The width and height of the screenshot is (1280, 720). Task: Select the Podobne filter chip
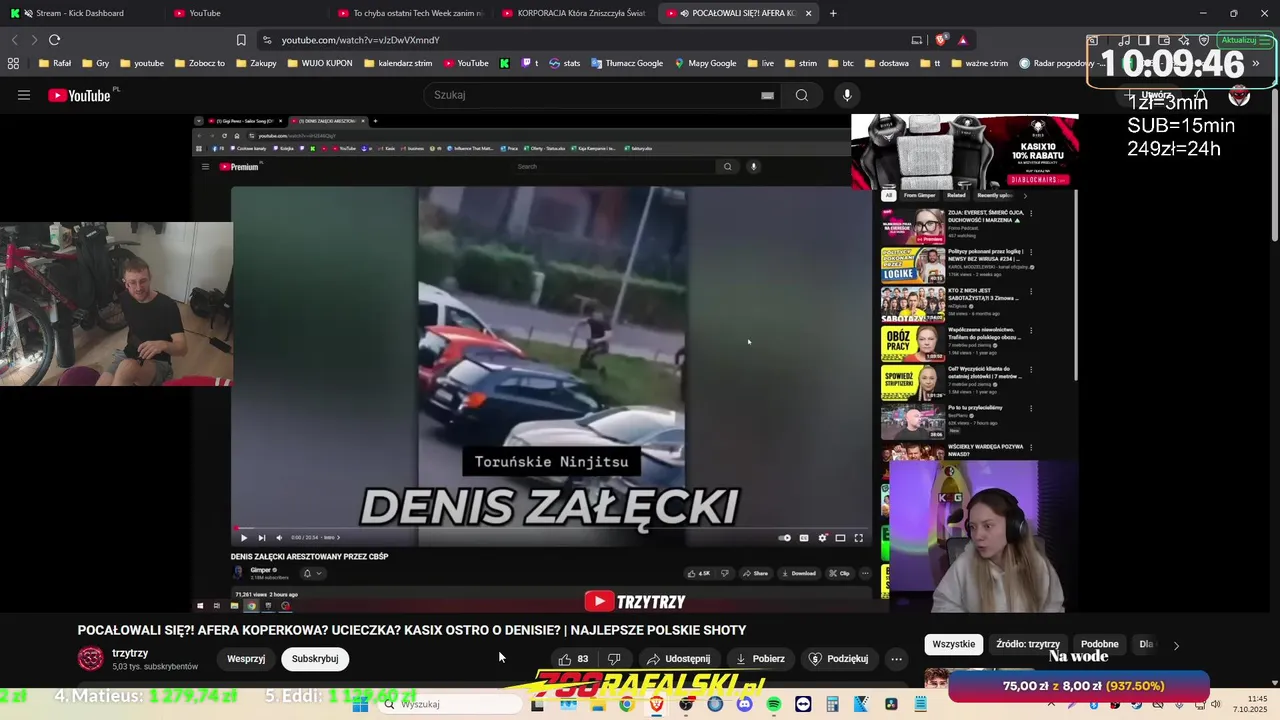click(x=1100, y=644)
